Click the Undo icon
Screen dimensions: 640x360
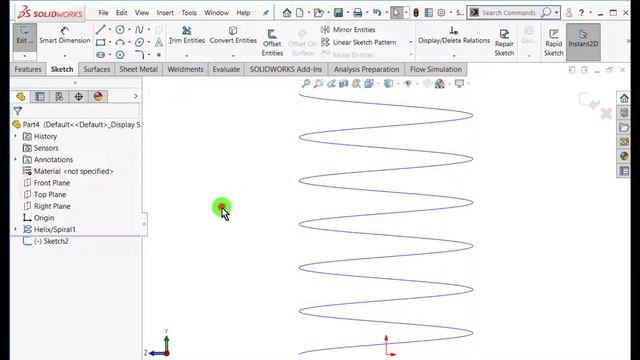377,13
